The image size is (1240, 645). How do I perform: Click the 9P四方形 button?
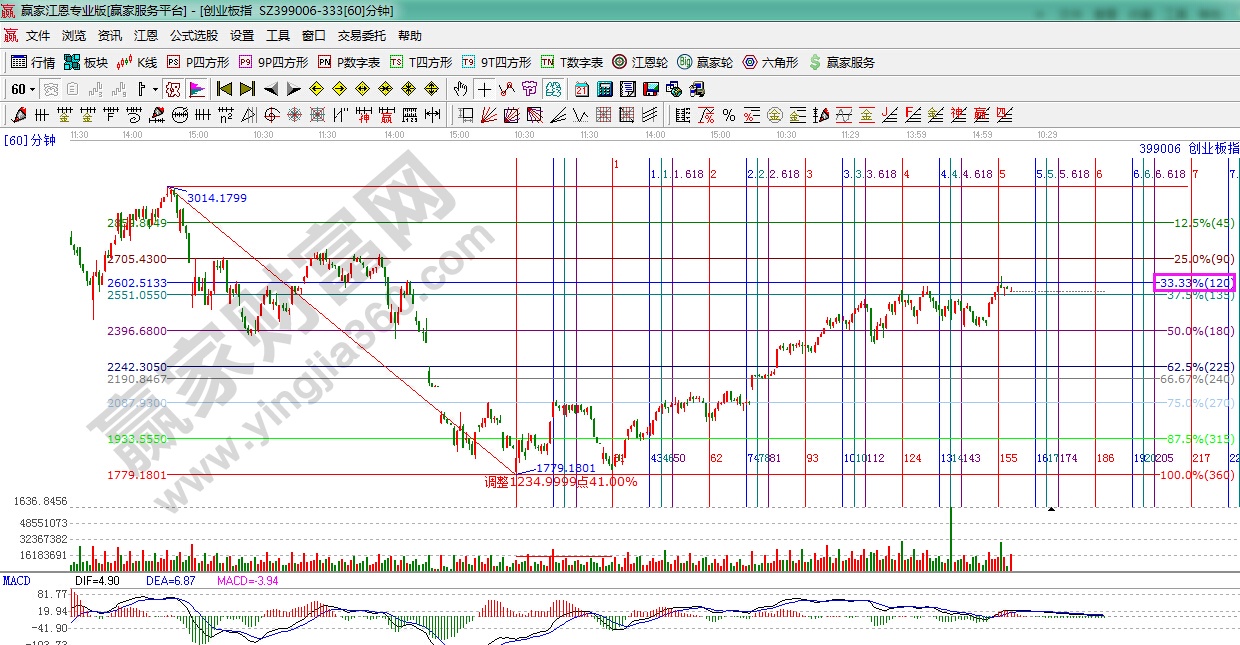[x=272, y=62]
